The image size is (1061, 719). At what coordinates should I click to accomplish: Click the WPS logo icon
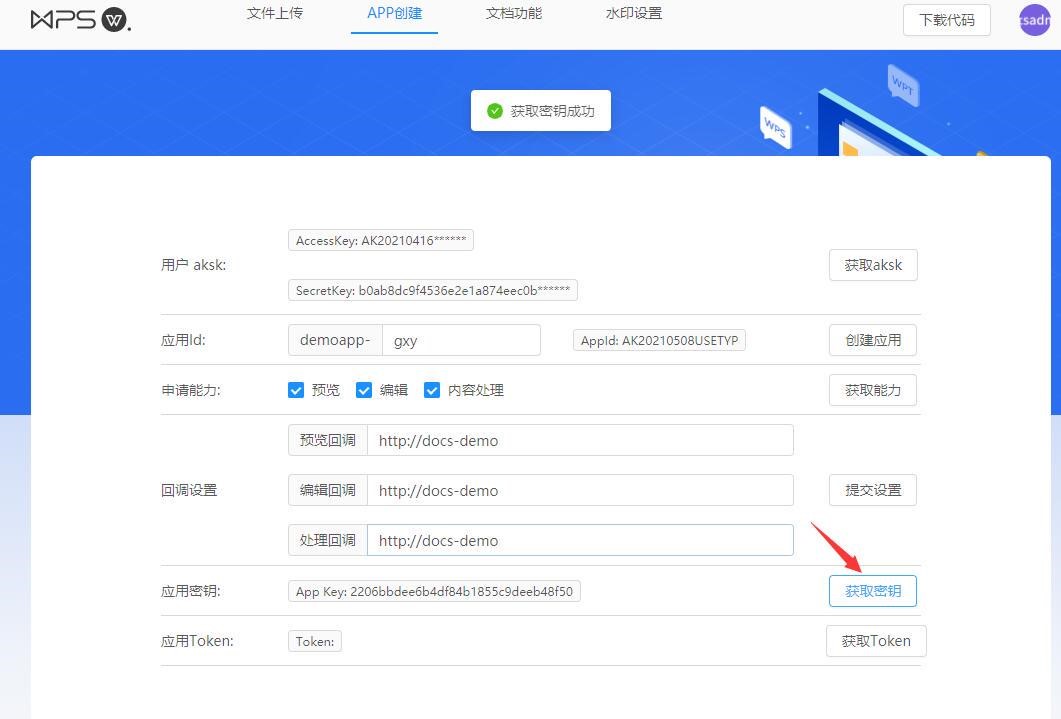coord(80,20)
